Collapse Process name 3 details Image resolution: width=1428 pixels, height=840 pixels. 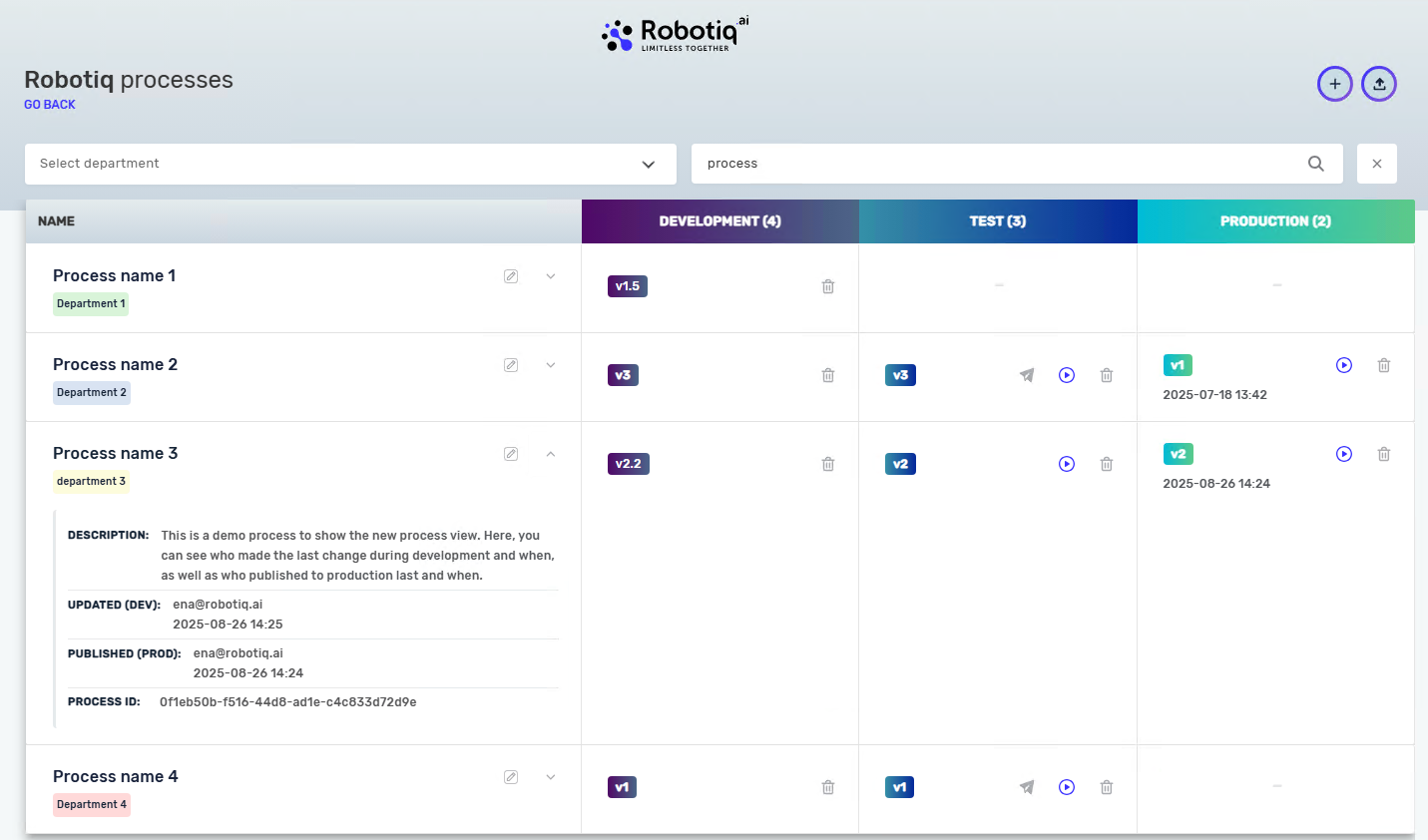pyautogui.click(x=551, y=454)
